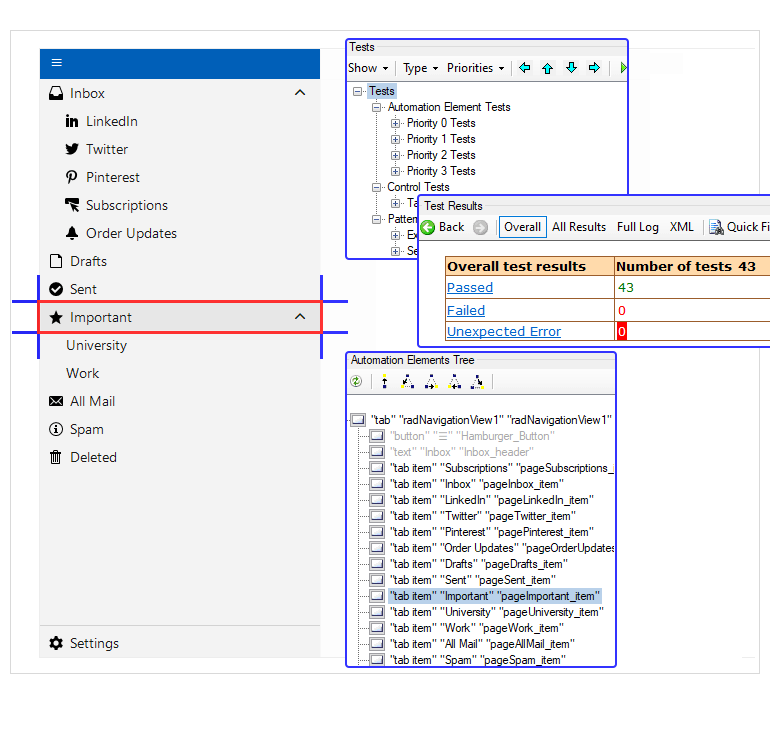Image resolution: width=770 pixels, height=734 pixels.
Task: Click the down arrow in Tests toolbar
Action: click(x=571, y=67)
